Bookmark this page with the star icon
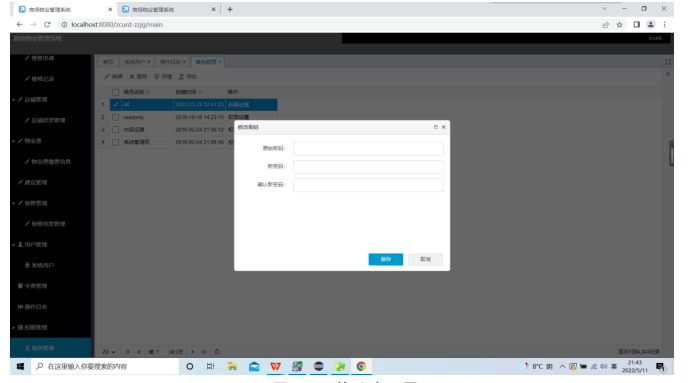This screenshot has width=694, height=383. pos(620,25)
